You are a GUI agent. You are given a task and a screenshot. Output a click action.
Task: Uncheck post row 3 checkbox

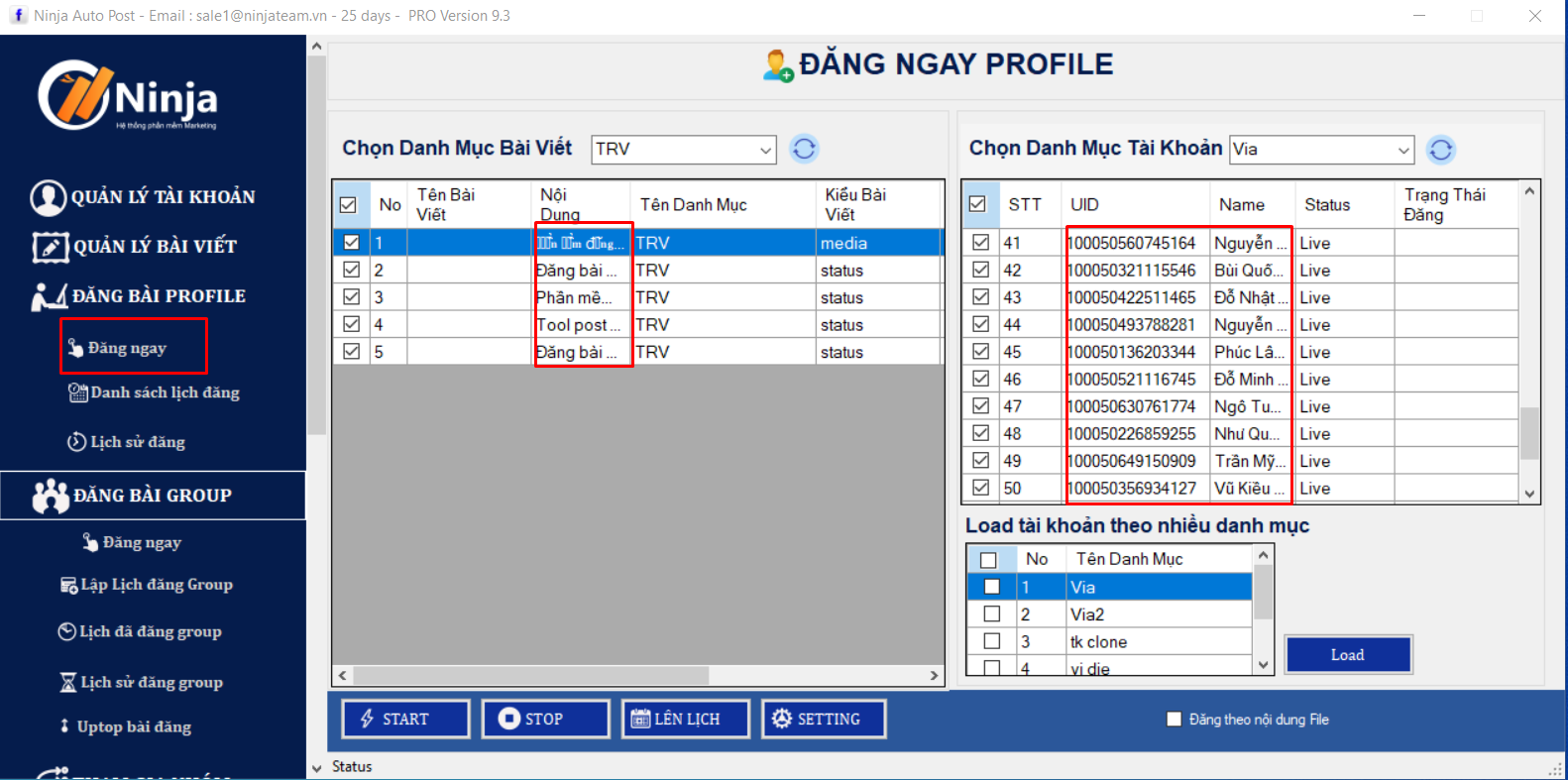pyautogui.click(x=351, y=296)
